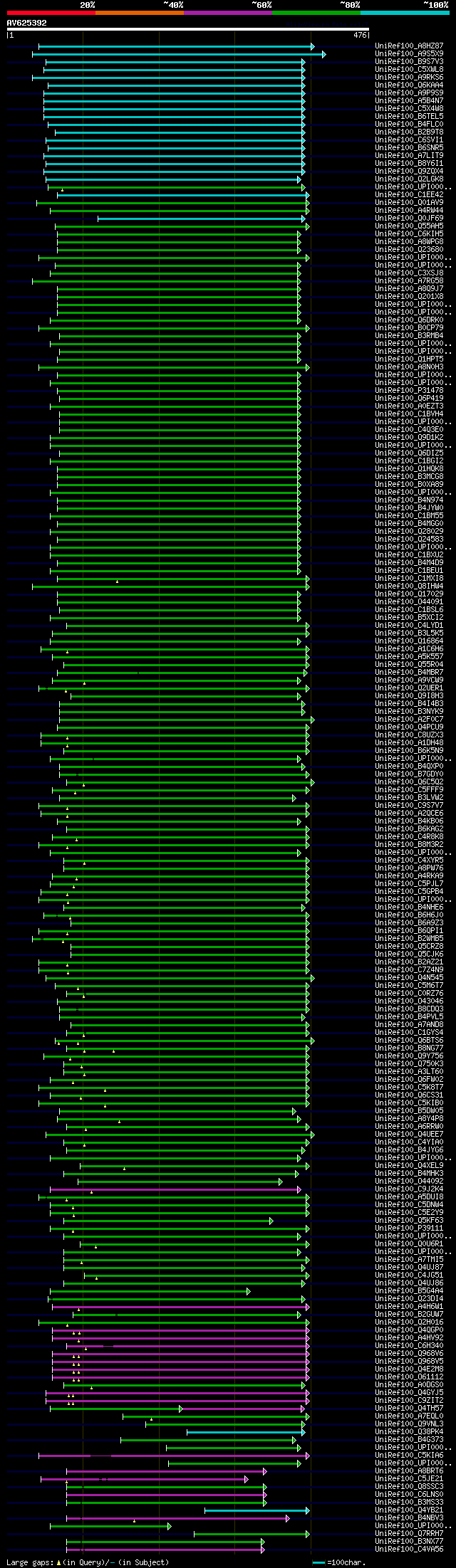The width and height of the screenshot is (456, 1568).
Task: Click hit label UniRef100_A8WPG8
Action: (x=409, y=242)
